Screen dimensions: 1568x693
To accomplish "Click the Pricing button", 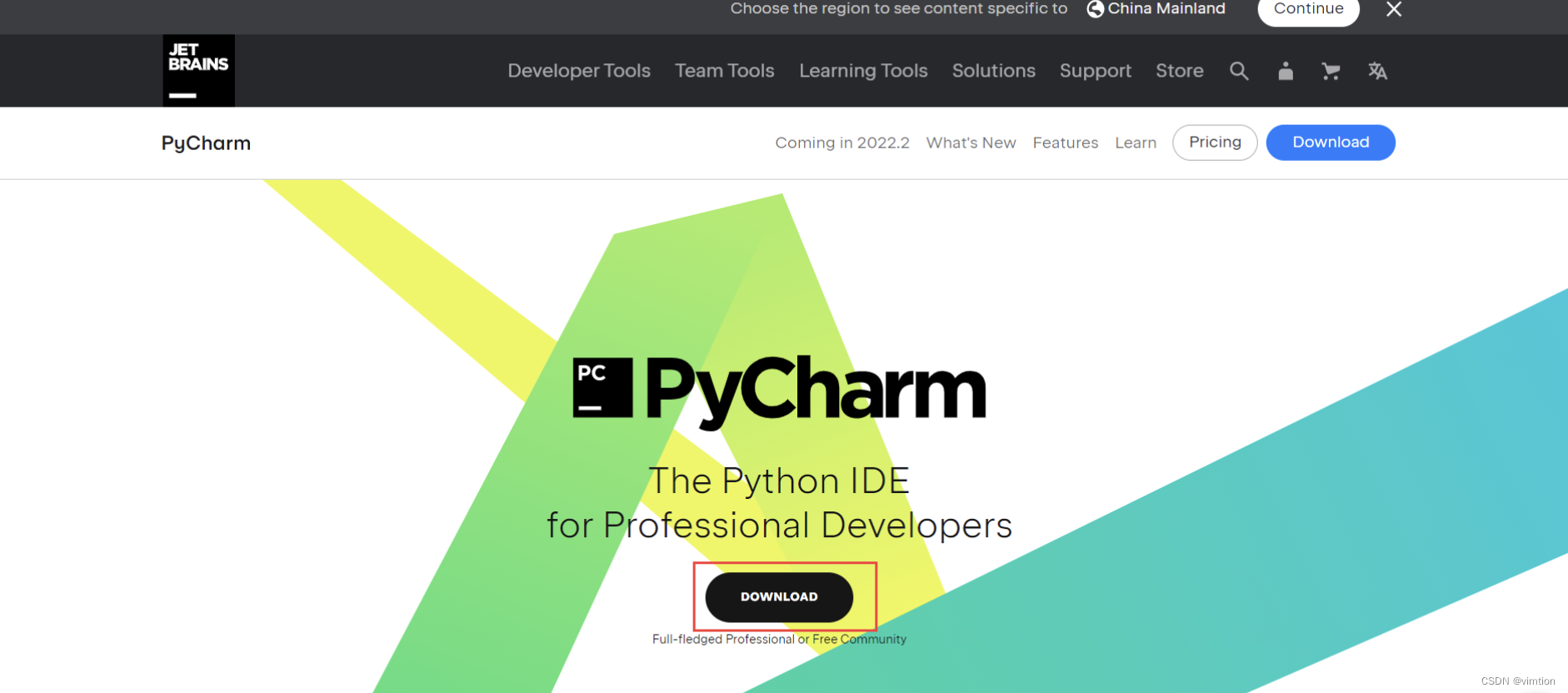I will [x=1215, y=142].
